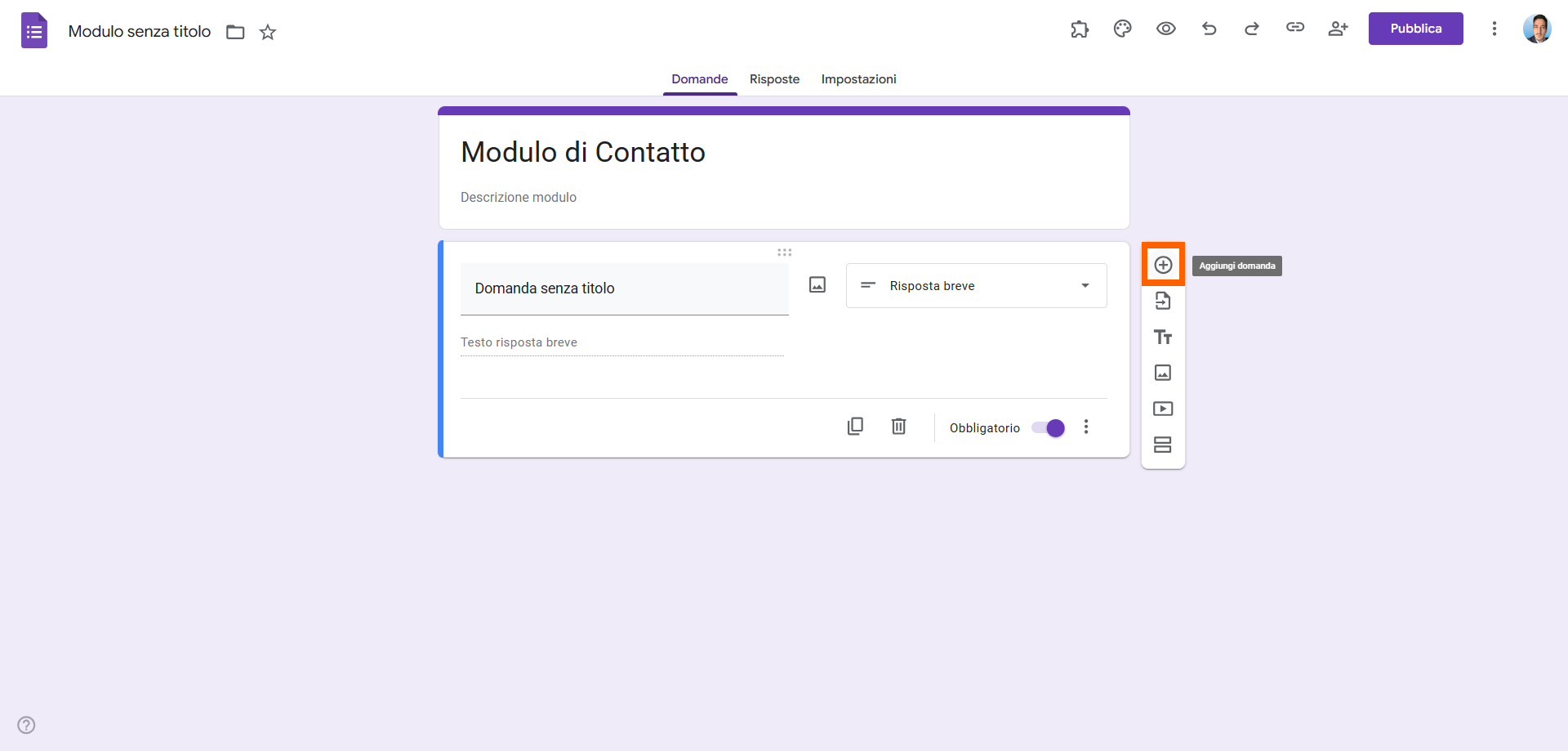Open the question's more options menu
The width and height of the screenshot is (1568, 751).
coord(1086,427)
